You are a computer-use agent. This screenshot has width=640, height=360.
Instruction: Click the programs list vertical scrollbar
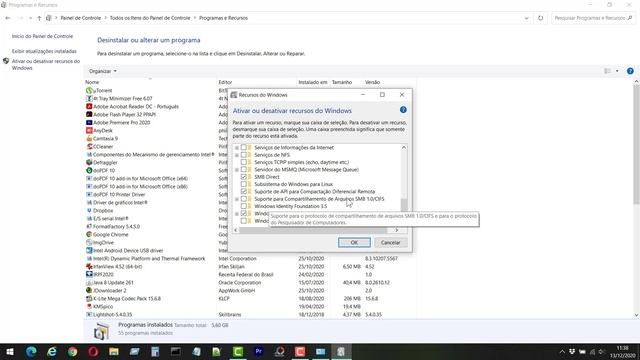pyautogui.click(x=636, y=143)
